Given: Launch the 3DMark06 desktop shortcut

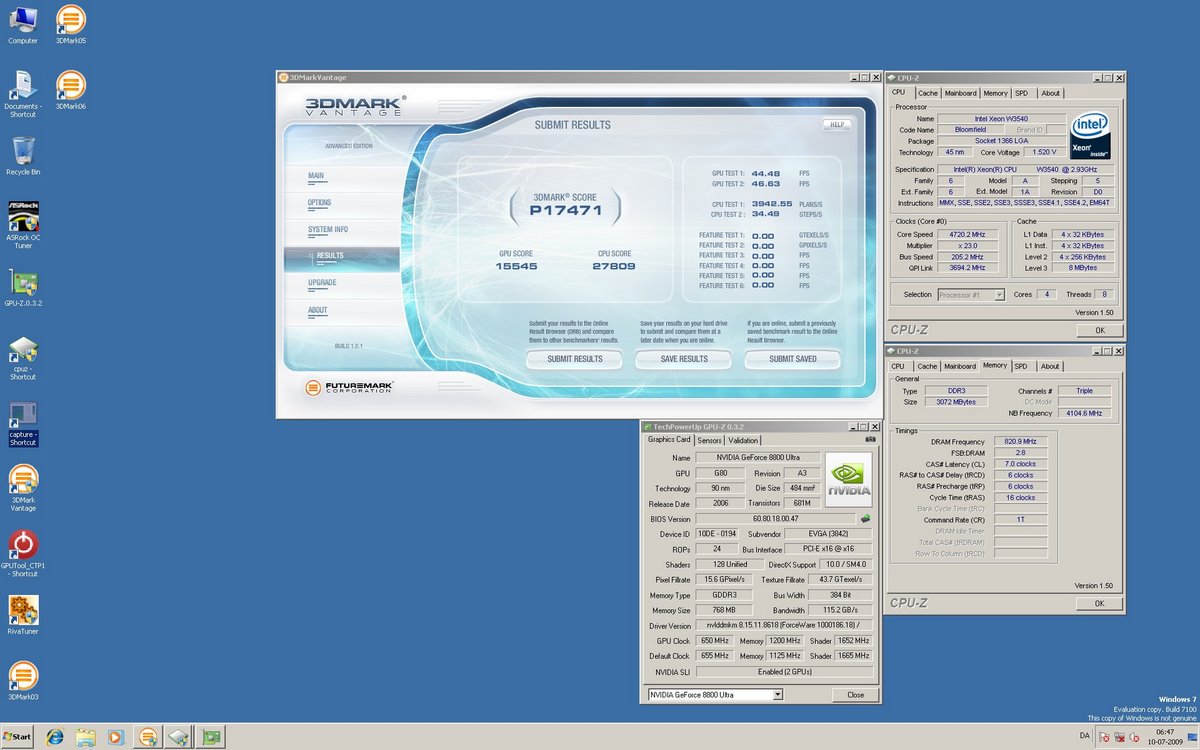Looking at the screenshot, I should click(x=70, y=90).
